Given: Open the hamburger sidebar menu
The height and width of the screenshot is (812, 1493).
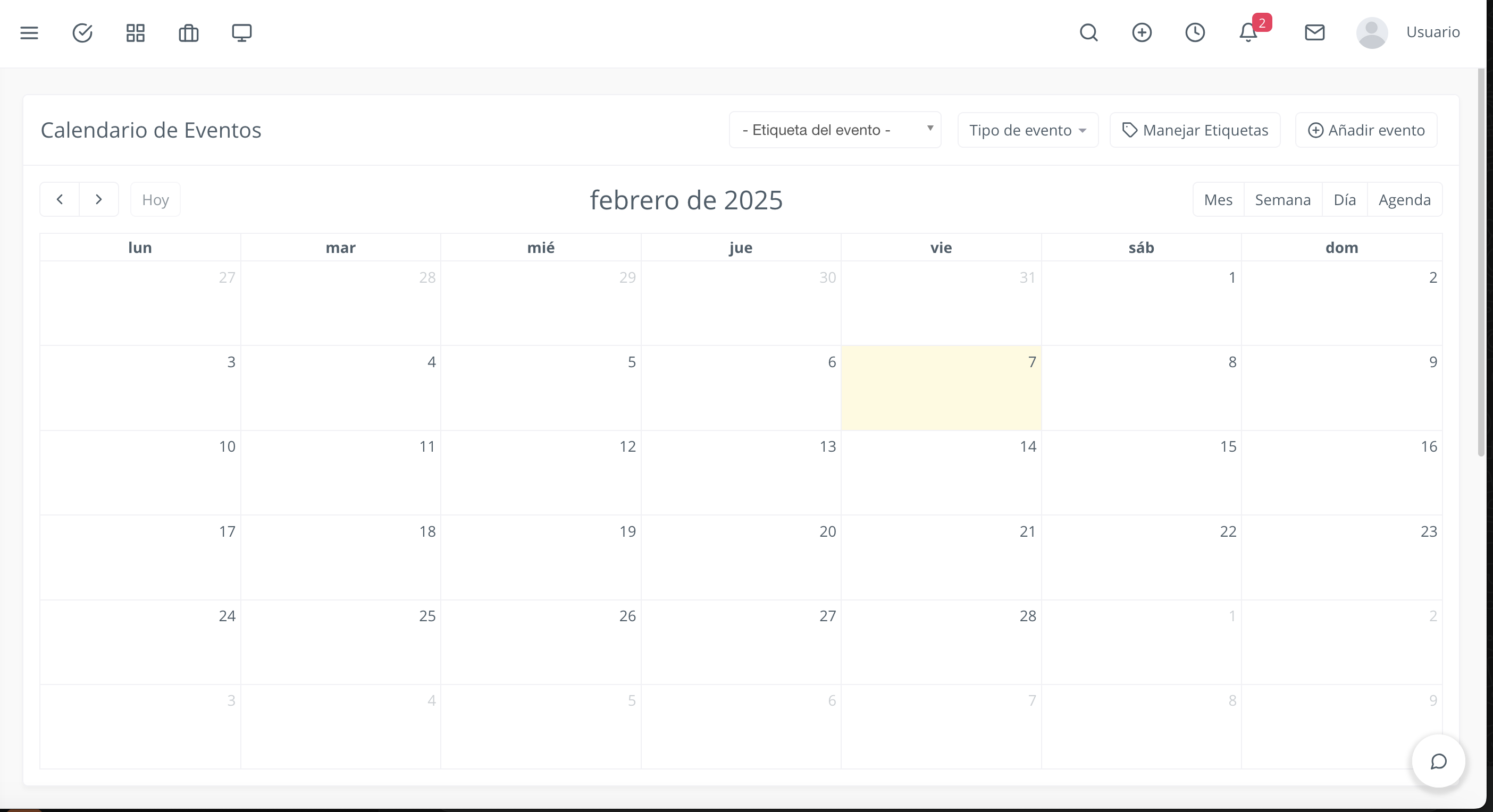Looking at the screenshot, I should [x=29, y=32].
